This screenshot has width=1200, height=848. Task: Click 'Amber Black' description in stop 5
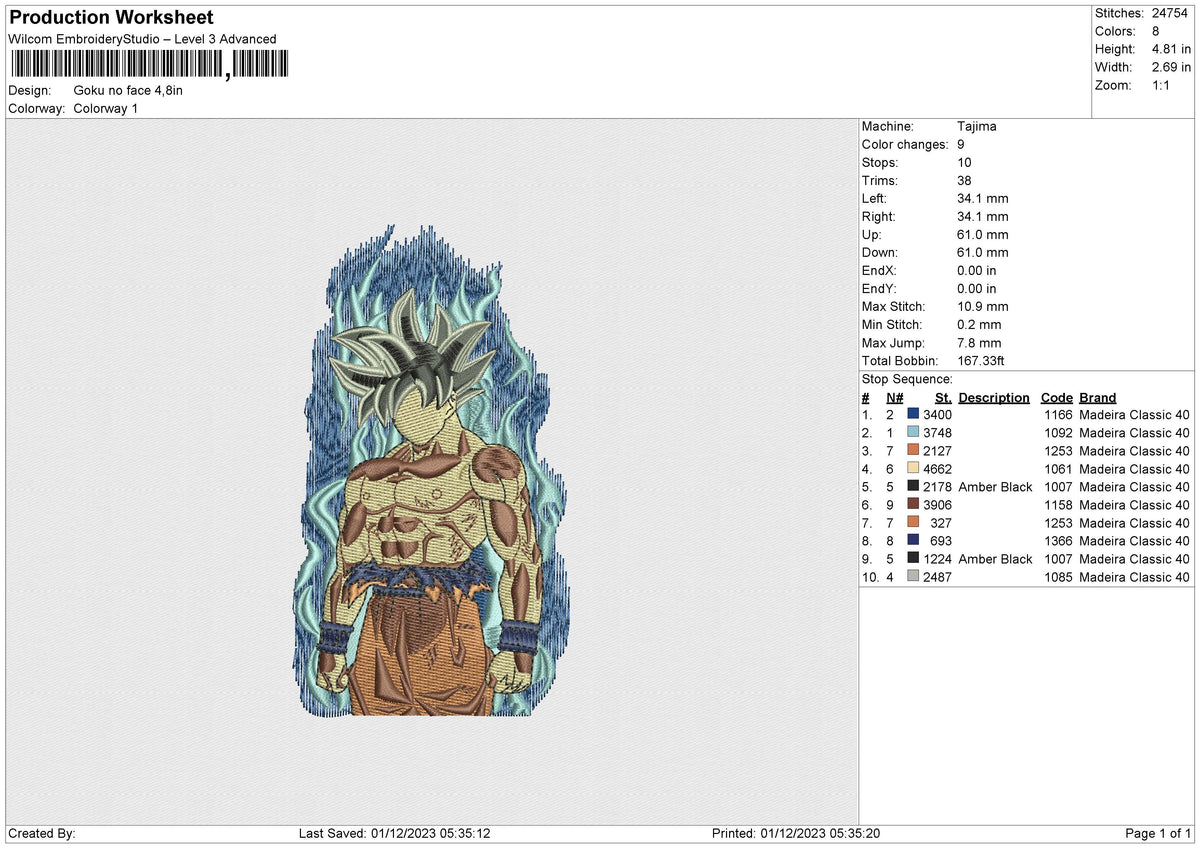[995, 486]
